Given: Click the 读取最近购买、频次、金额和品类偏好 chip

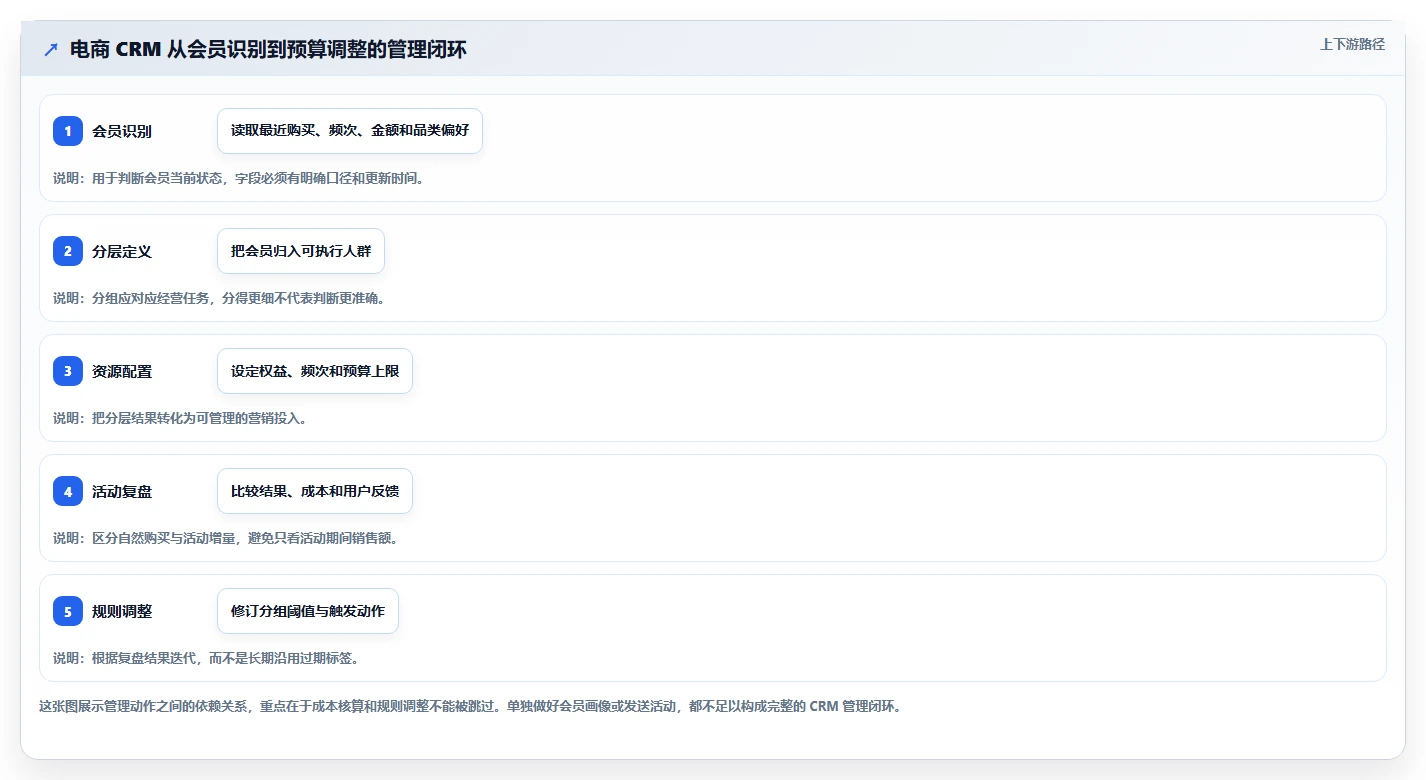Looking at the screenshot, I should click(x=350, y=131).
